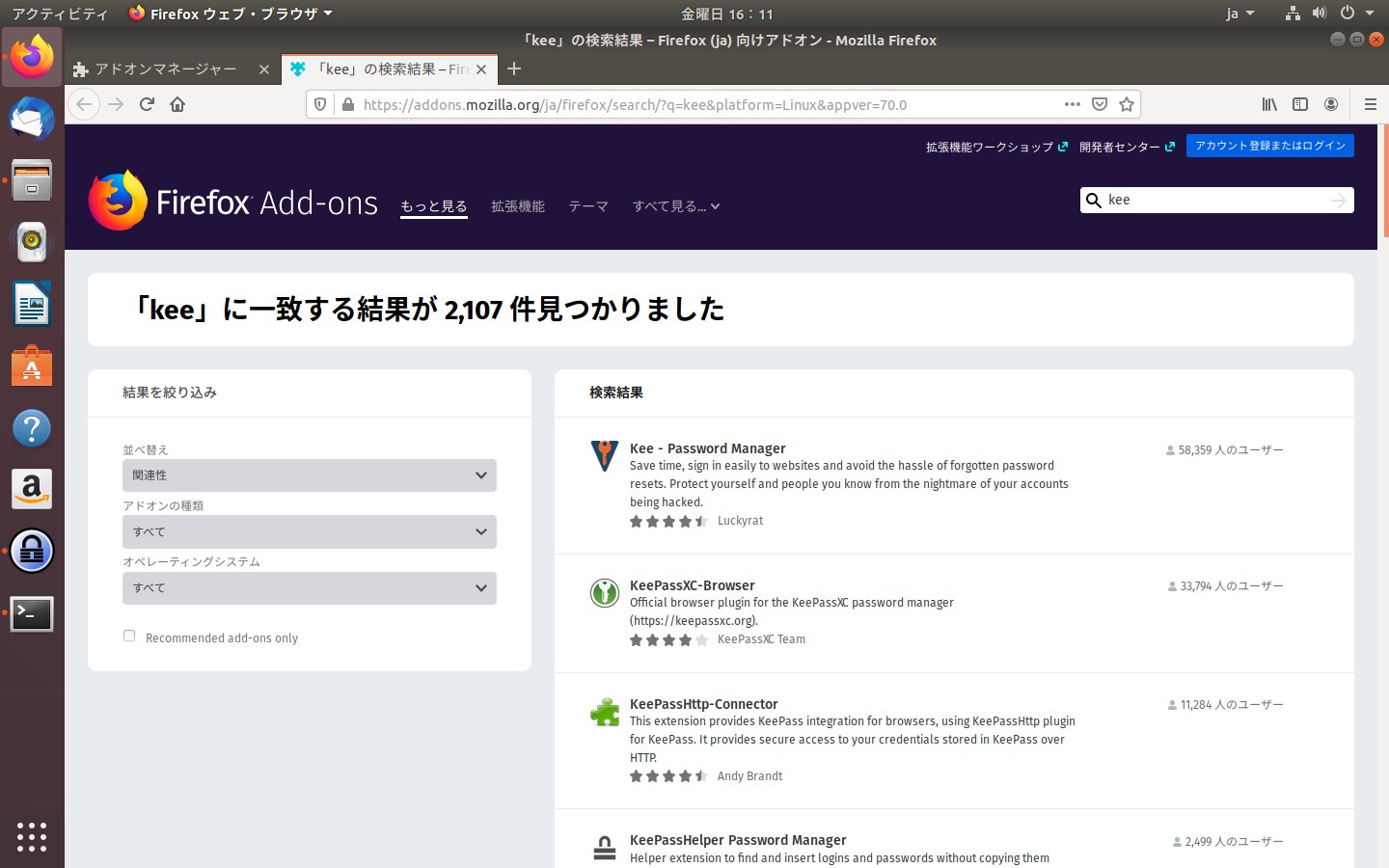
Task: Enable Recommended add-ons only checkbox
Action: (129, 636)
